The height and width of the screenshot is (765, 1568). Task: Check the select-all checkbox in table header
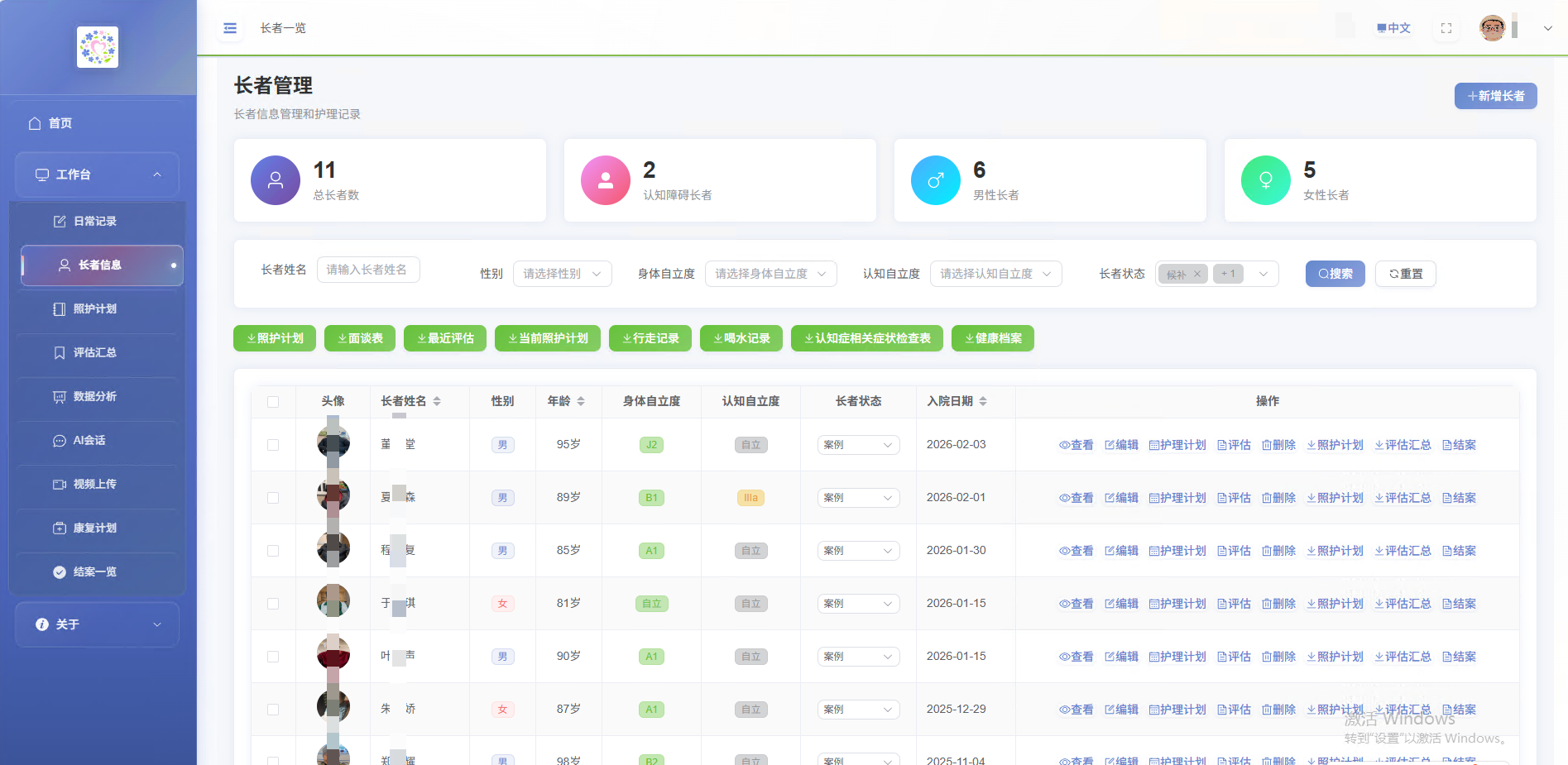[274, 401]
